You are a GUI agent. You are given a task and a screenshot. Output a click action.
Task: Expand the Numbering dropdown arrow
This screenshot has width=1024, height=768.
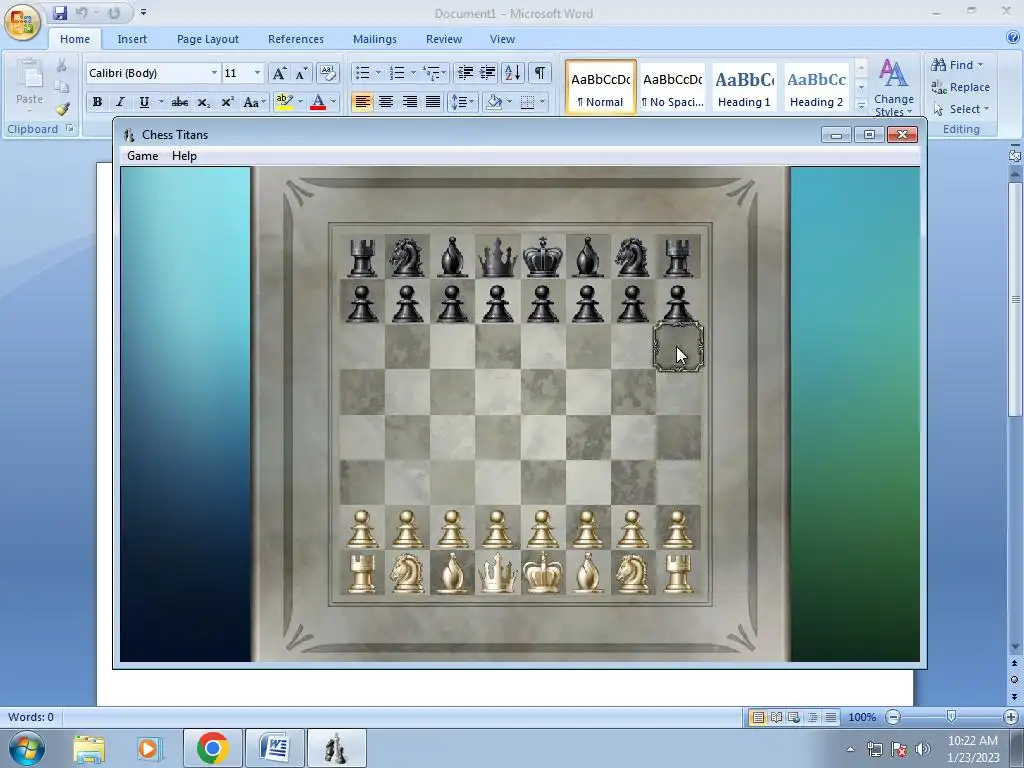click(413, 72)
